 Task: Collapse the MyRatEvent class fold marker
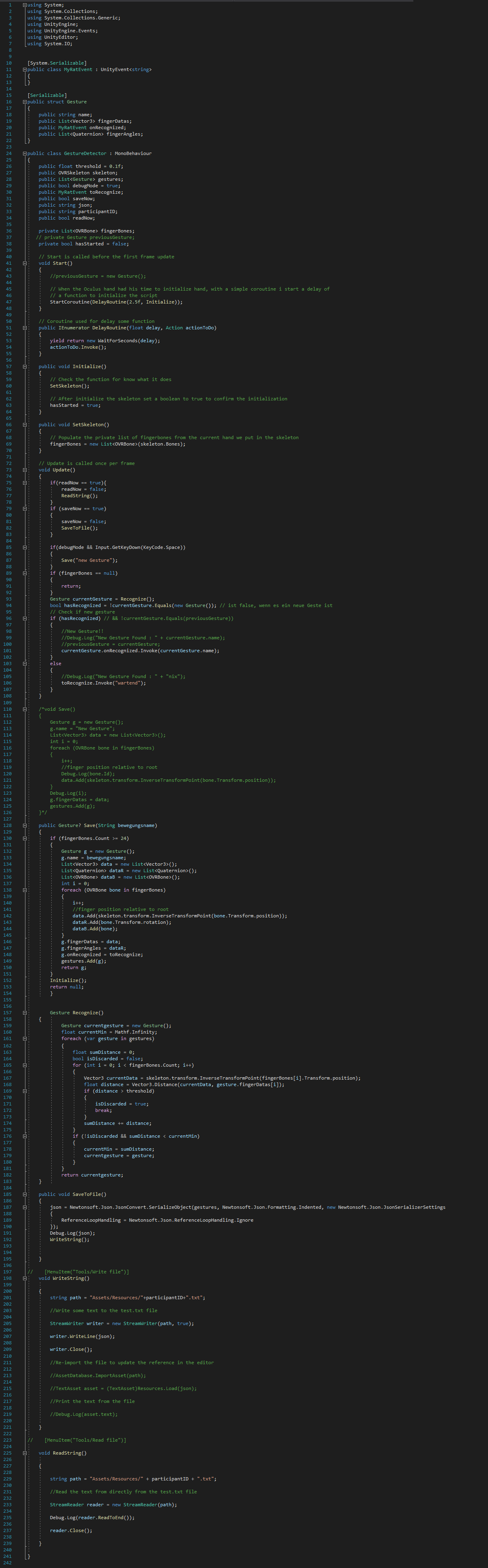(25, 69)
